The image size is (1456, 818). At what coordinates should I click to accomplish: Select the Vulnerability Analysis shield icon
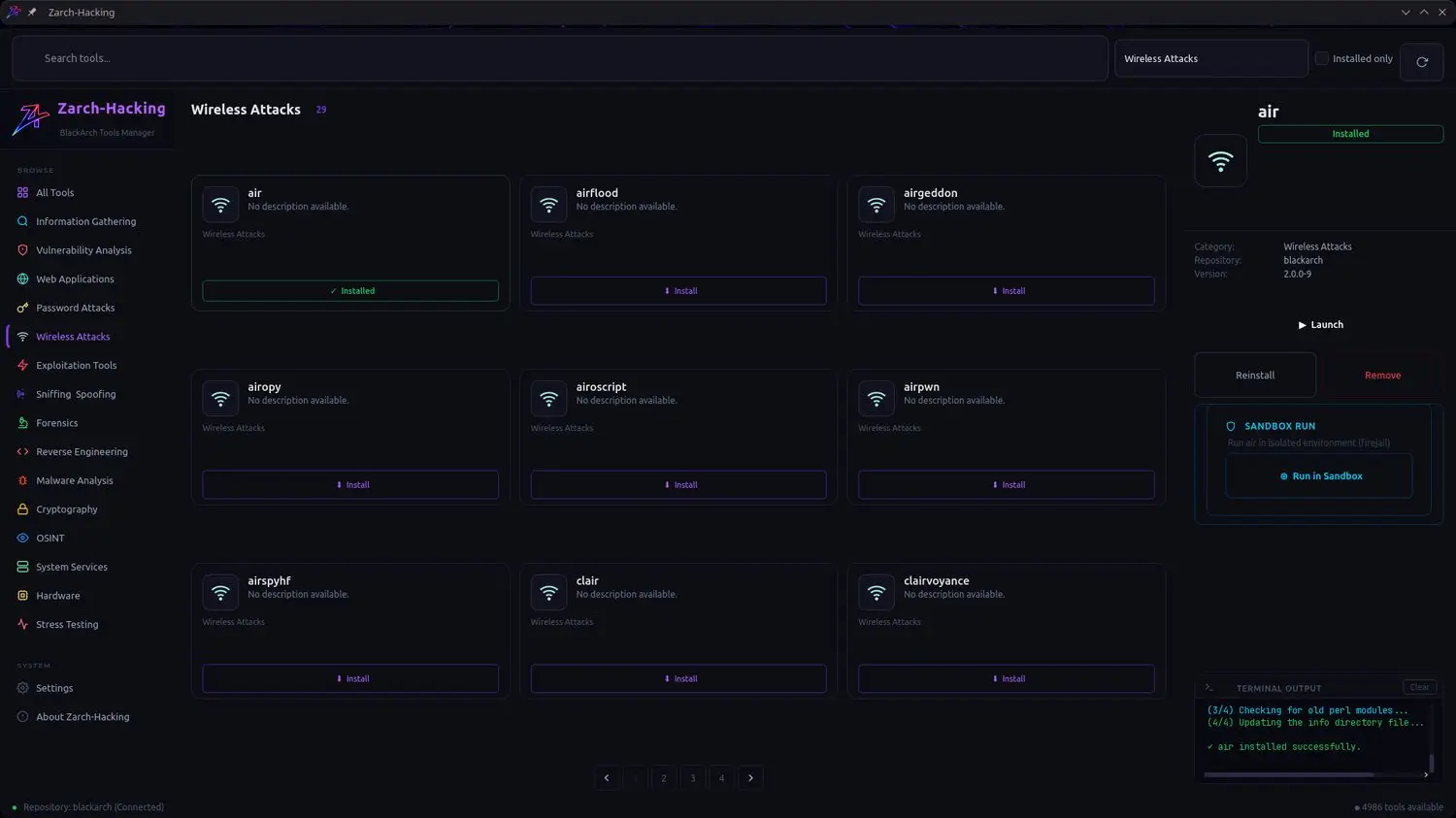coord(22,250)
